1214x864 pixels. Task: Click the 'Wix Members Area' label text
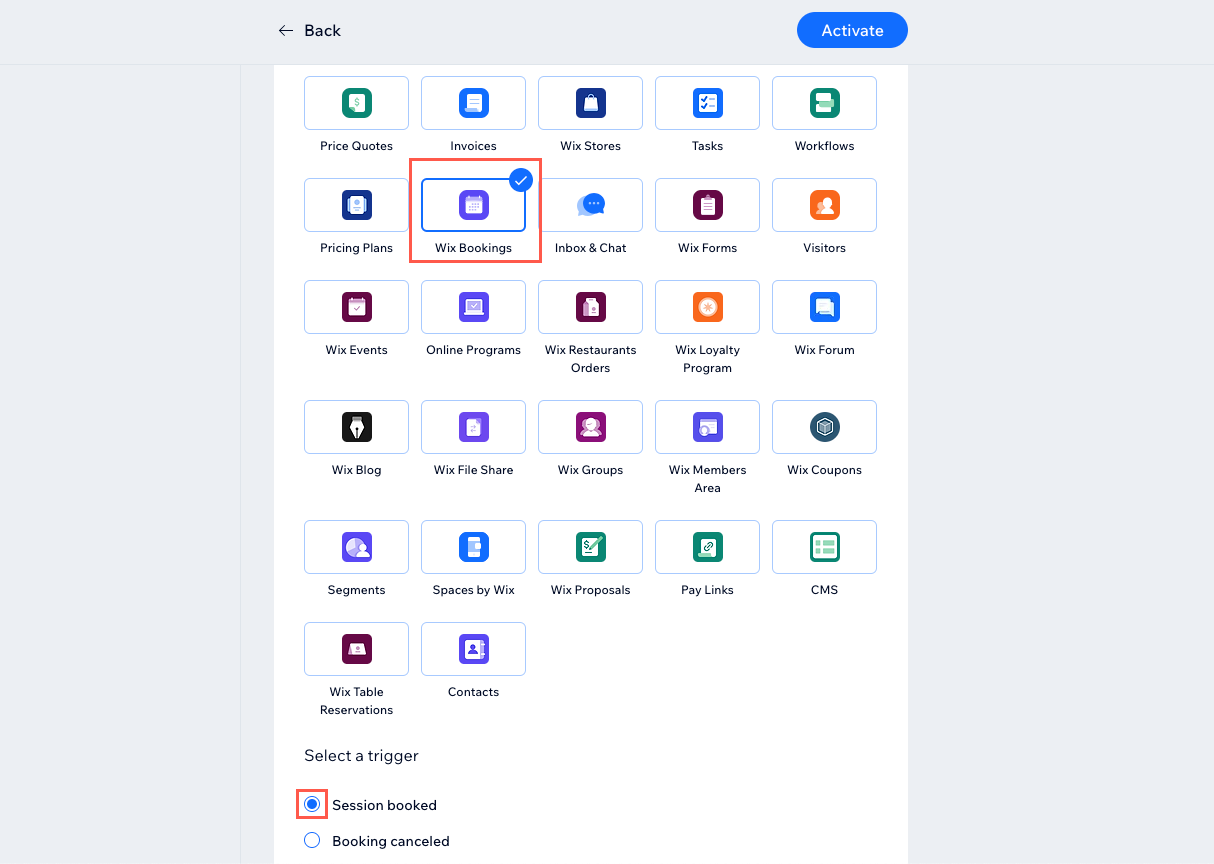coord(707,479)
